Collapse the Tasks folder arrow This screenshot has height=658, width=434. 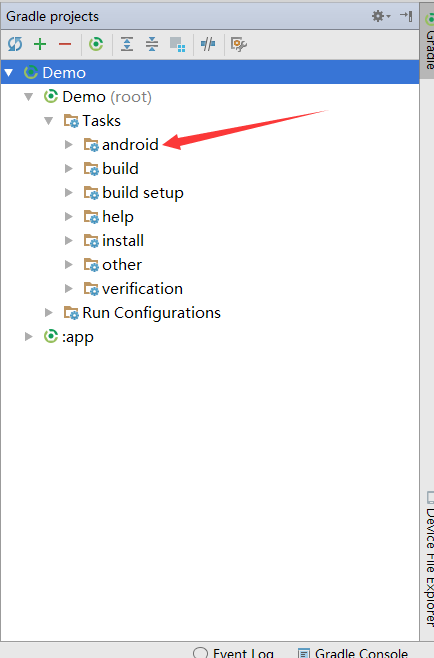pyautogui.click(x=49, y=121)
